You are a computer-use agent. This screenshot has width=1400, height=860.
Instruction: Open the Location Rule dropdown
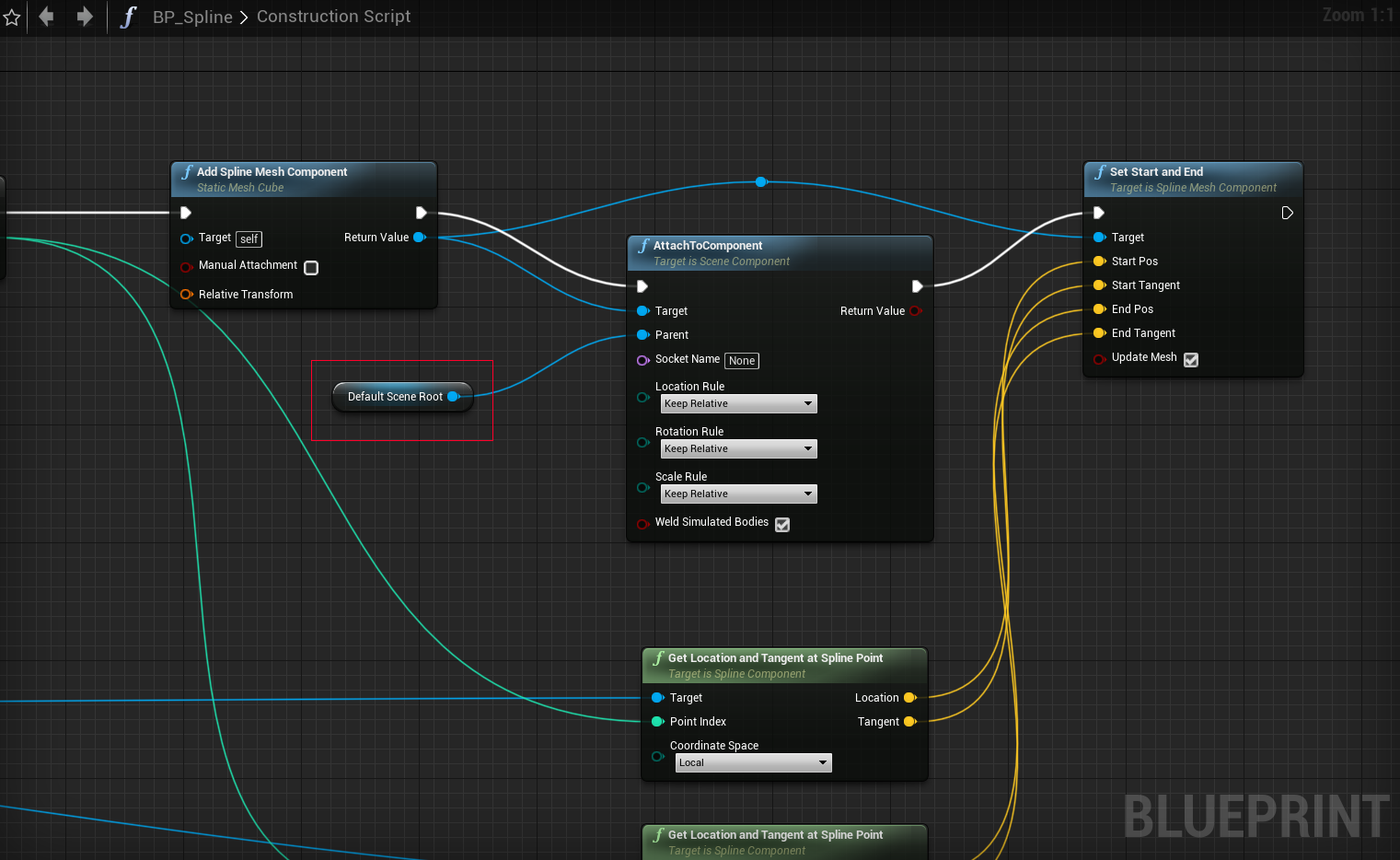[x=738, y=404]
